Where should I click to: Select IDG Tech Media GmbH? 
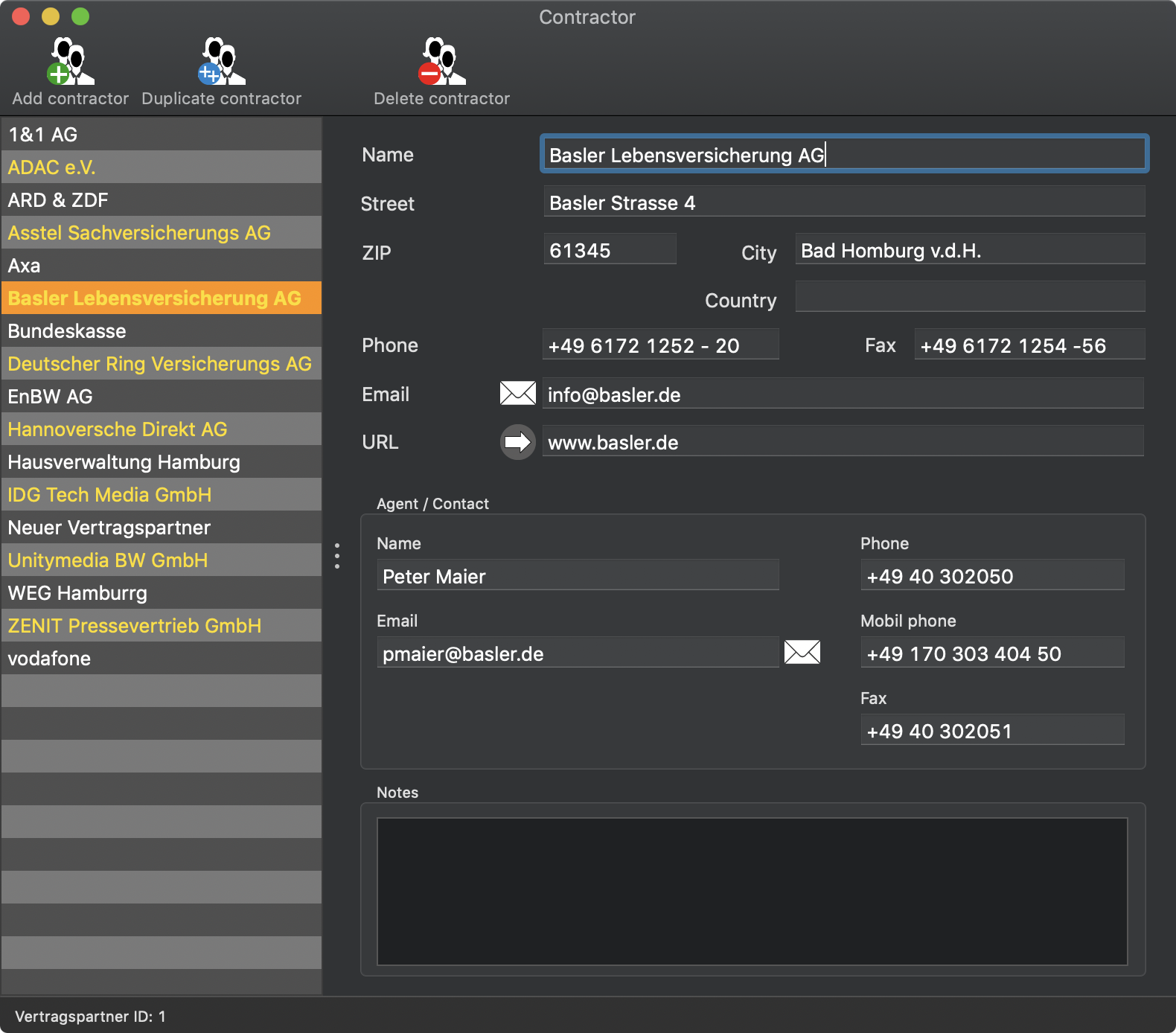tap(162, 495)
